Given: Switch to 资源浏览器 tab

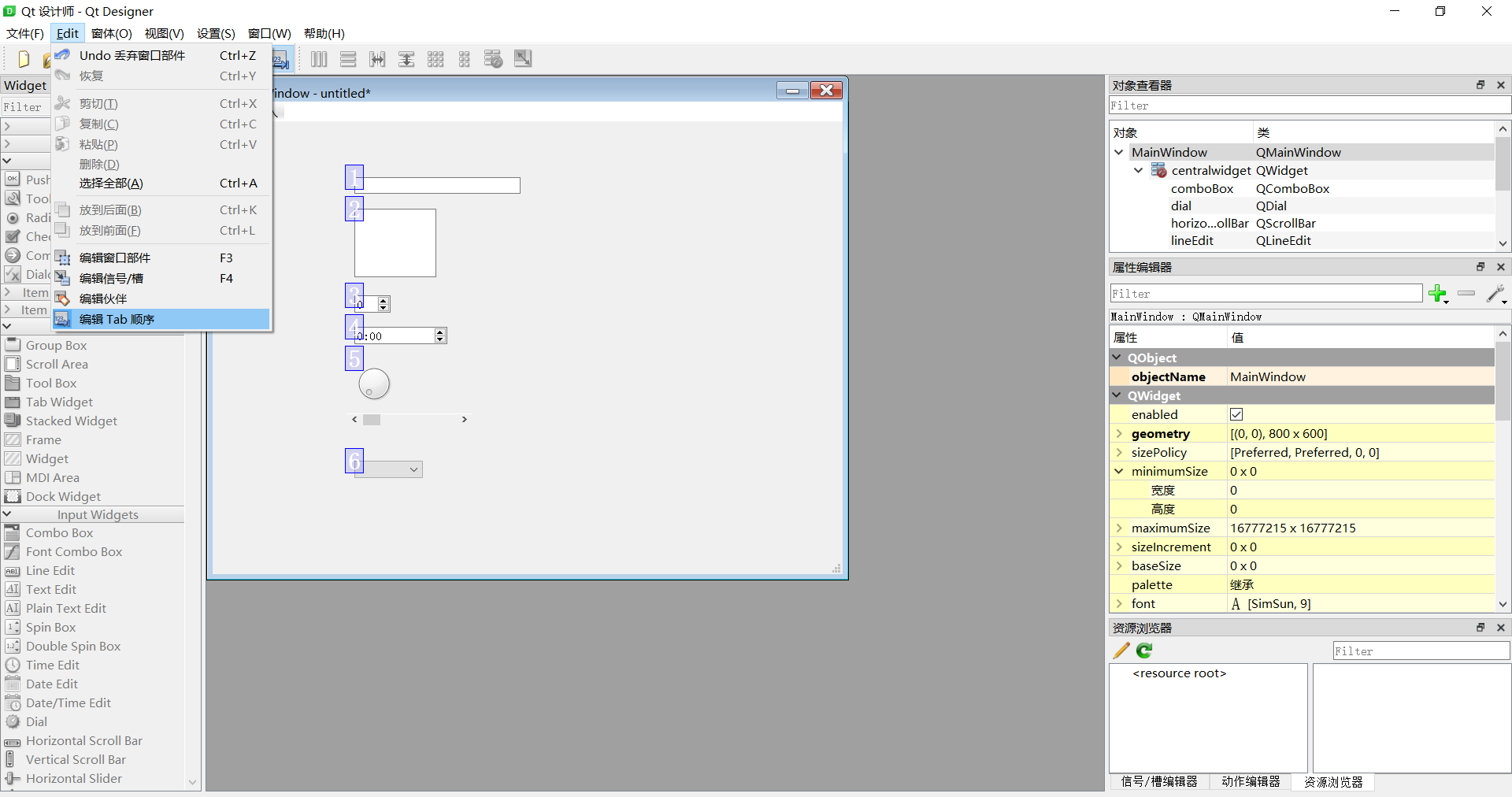Looking at the screenshot, I should 1333,781.
